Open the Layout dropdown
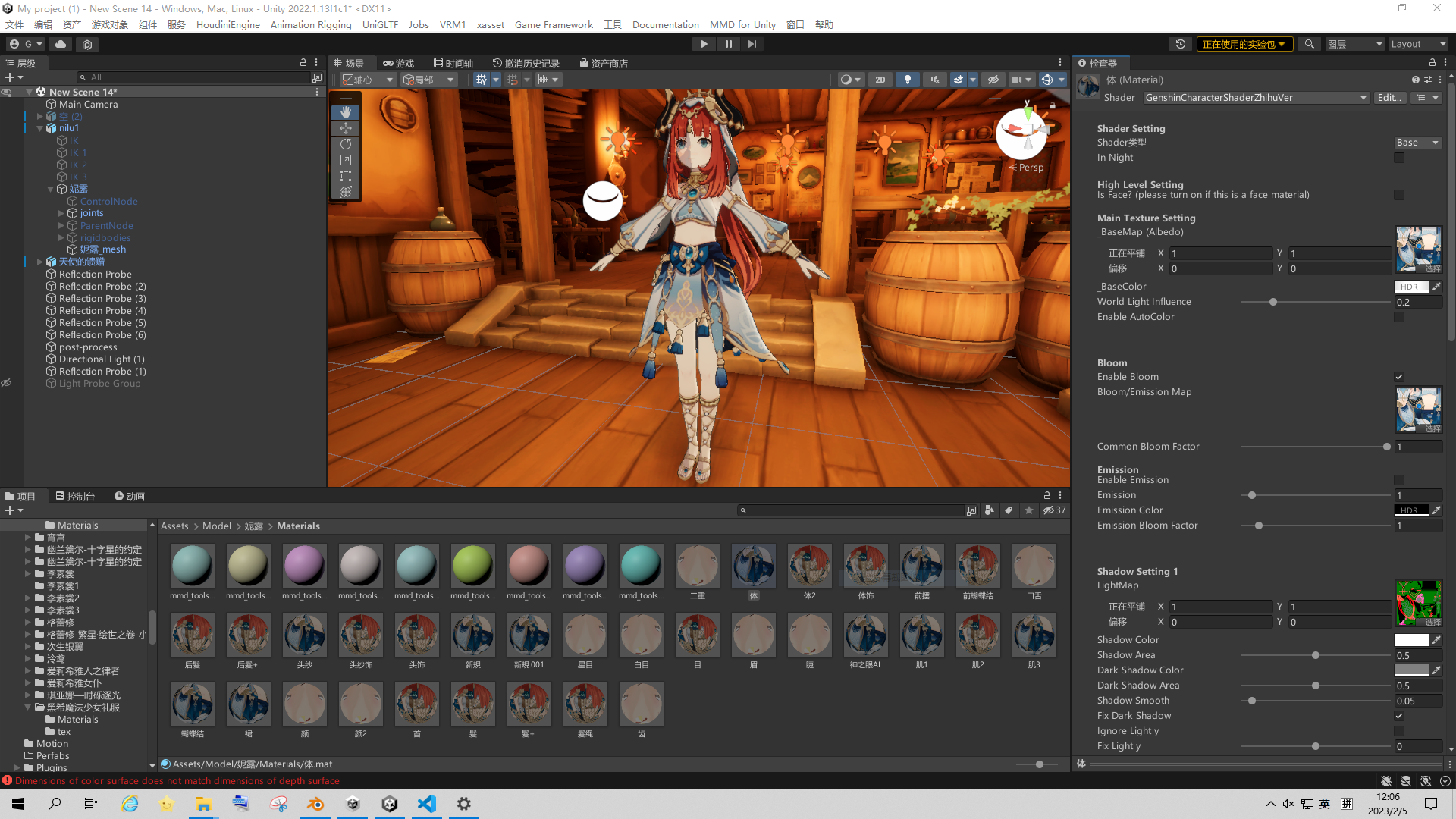Image resolution: width=1456 pixels, height=819 pixels. pos(1418,44)
